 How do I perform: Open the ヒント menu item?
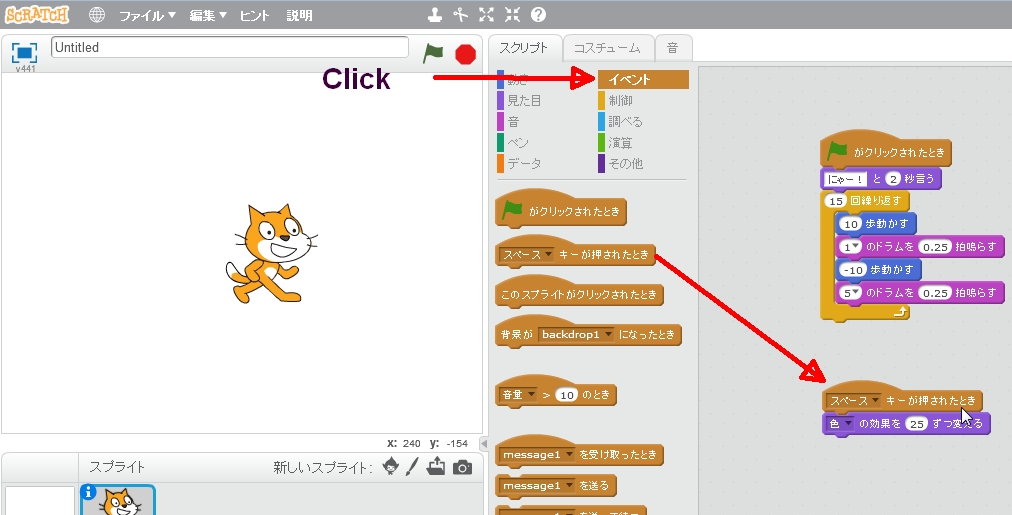tap(254, 15)
